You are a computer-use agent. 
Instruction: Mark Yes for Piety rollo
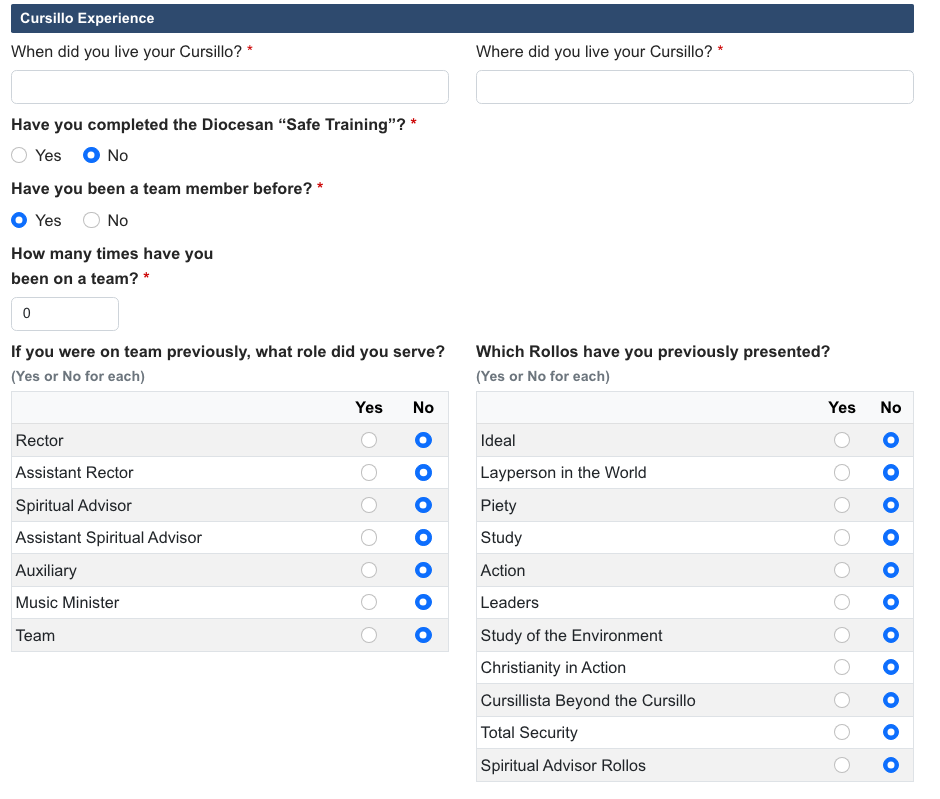tap(842, 505)
